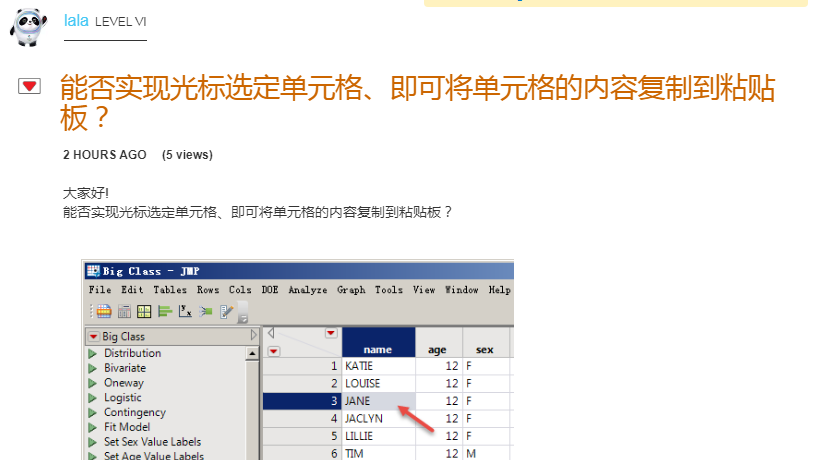Select the name column header
This screenshot has width=832, height=460.
tap(378, 342)
